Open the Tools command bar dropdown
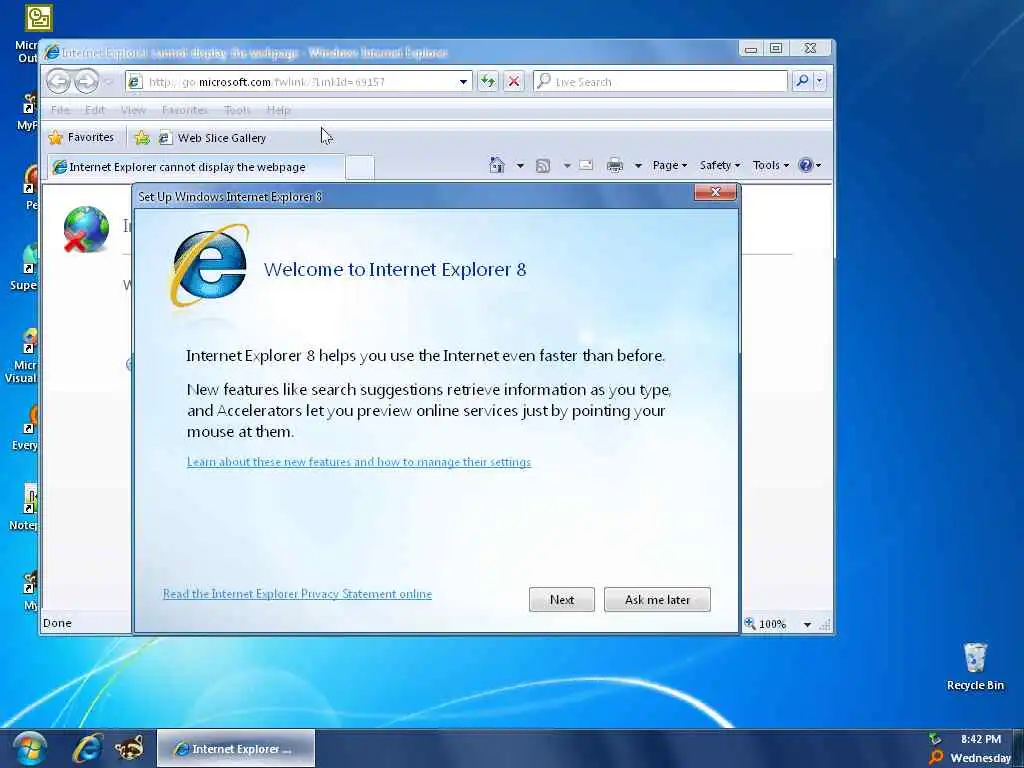The width and height of the screenshot is (1024, 768). (771, 165)
